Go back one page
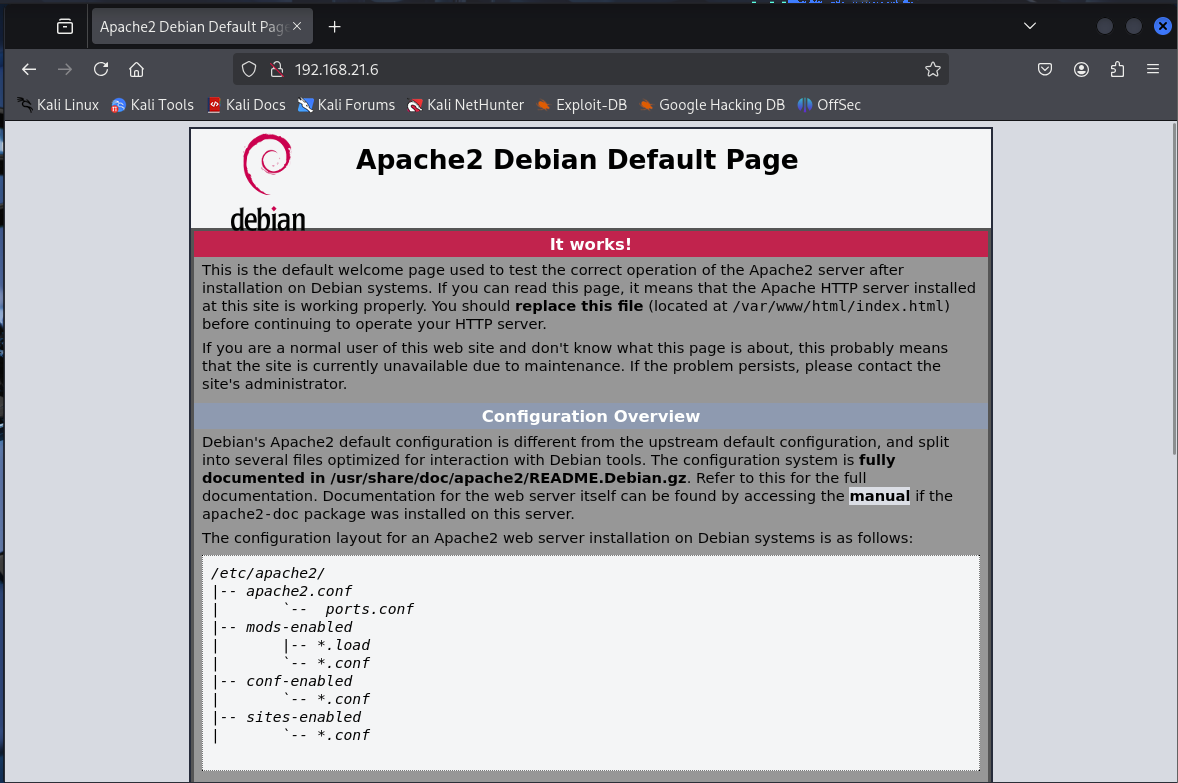This screenshot has width=1178, height=783. click(x=29, y=69)
